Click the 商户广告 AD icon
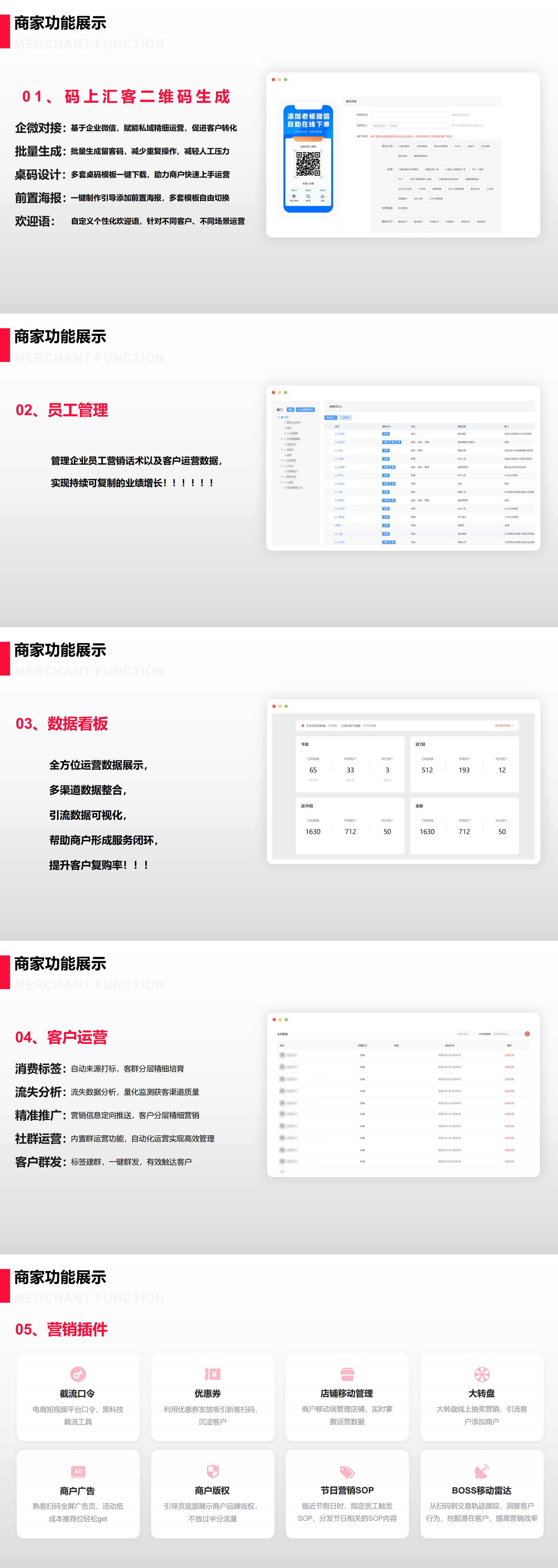The width and height of the screenshot is (558, 1568). coord(78,1471)
